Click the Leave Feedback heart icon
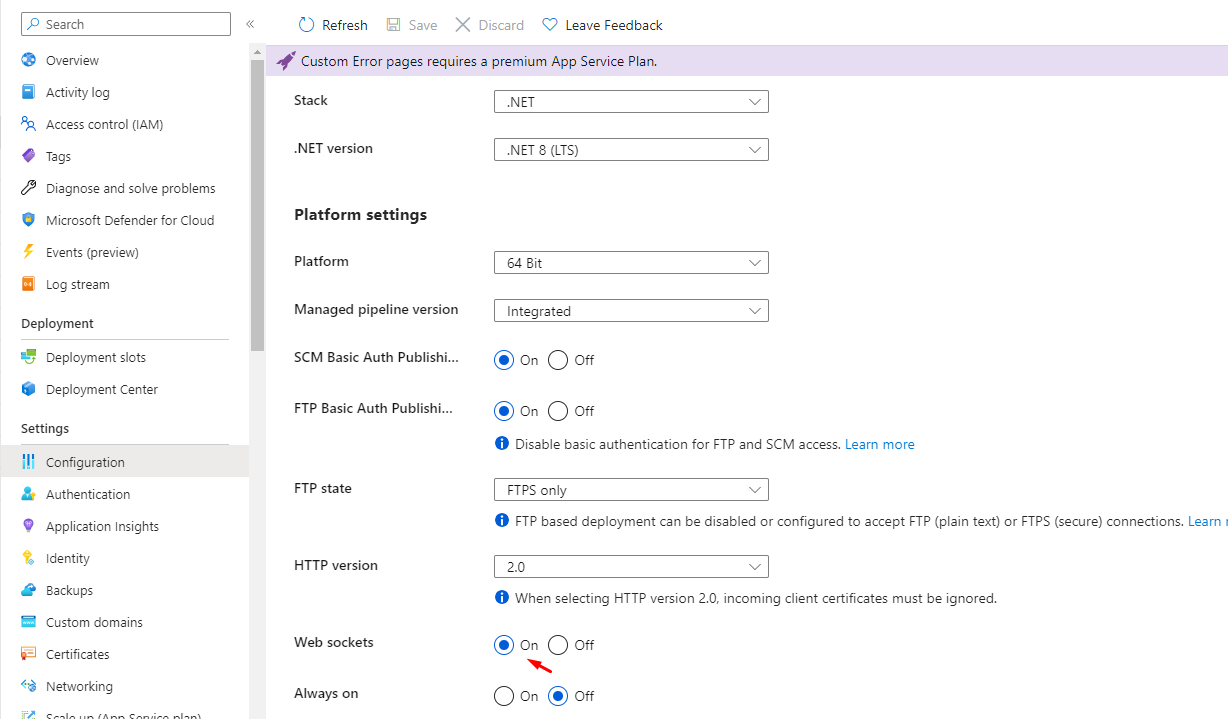The image size is (1228, 719). (x=549, y=24)
